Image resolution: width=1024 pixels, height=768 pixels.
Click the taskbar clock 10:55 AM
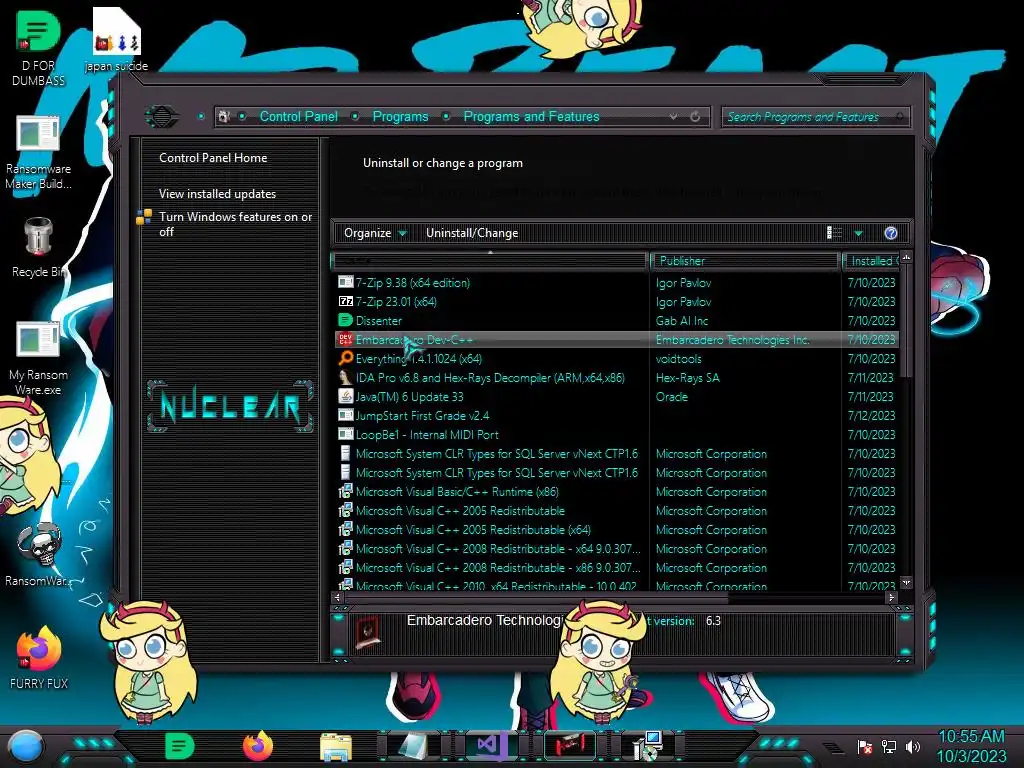(971, 736)
